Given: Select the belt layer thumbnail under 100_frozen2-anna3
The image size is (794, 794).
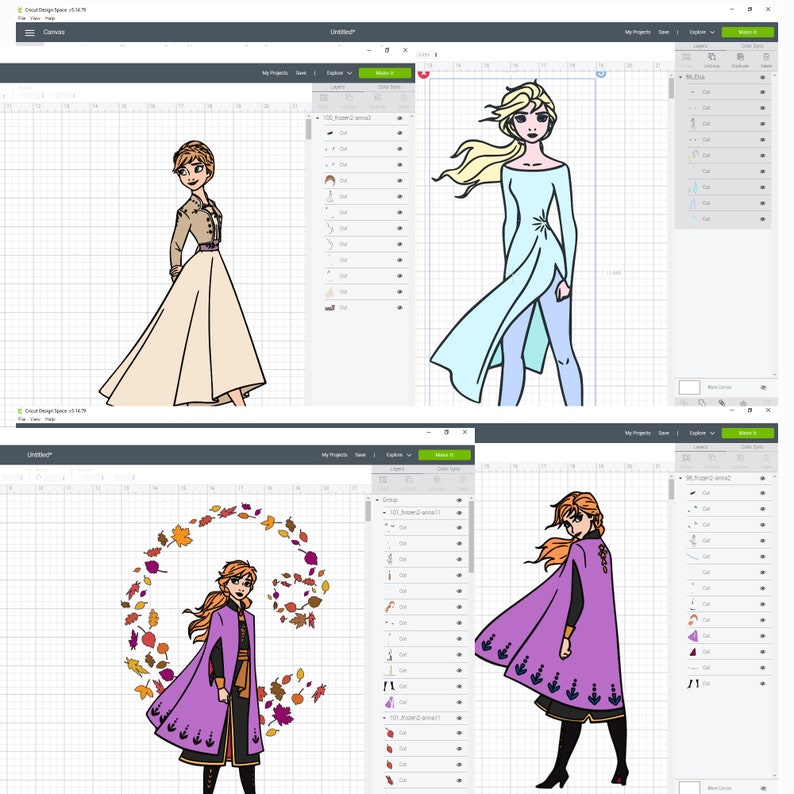Looking at the screenshot, I should click(330, 307).
